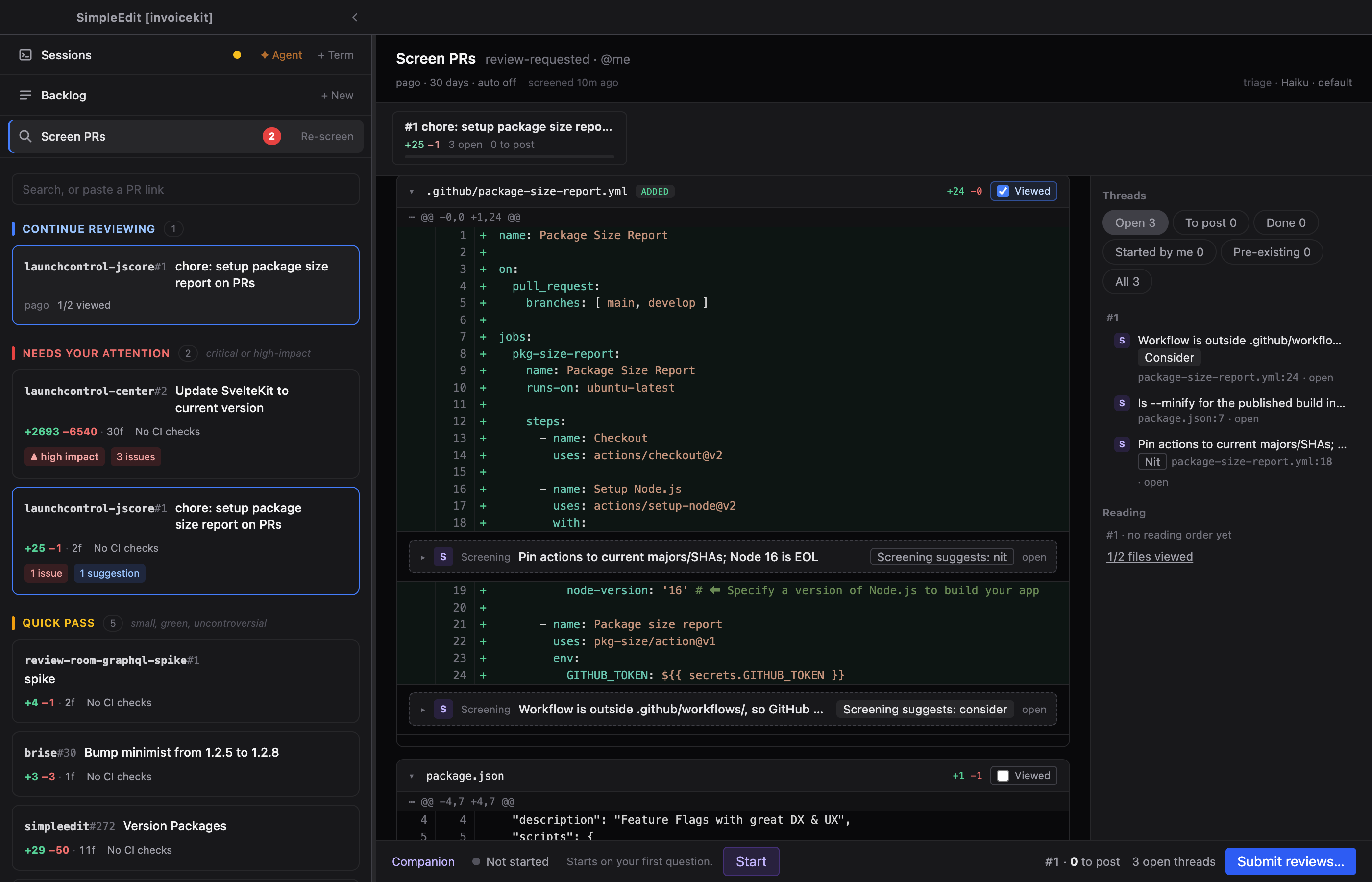Image resolution: width=1372 pixels, height=882 pixels.
Task: Collapse the package.json file diff
Action: [x=412, y=776]
